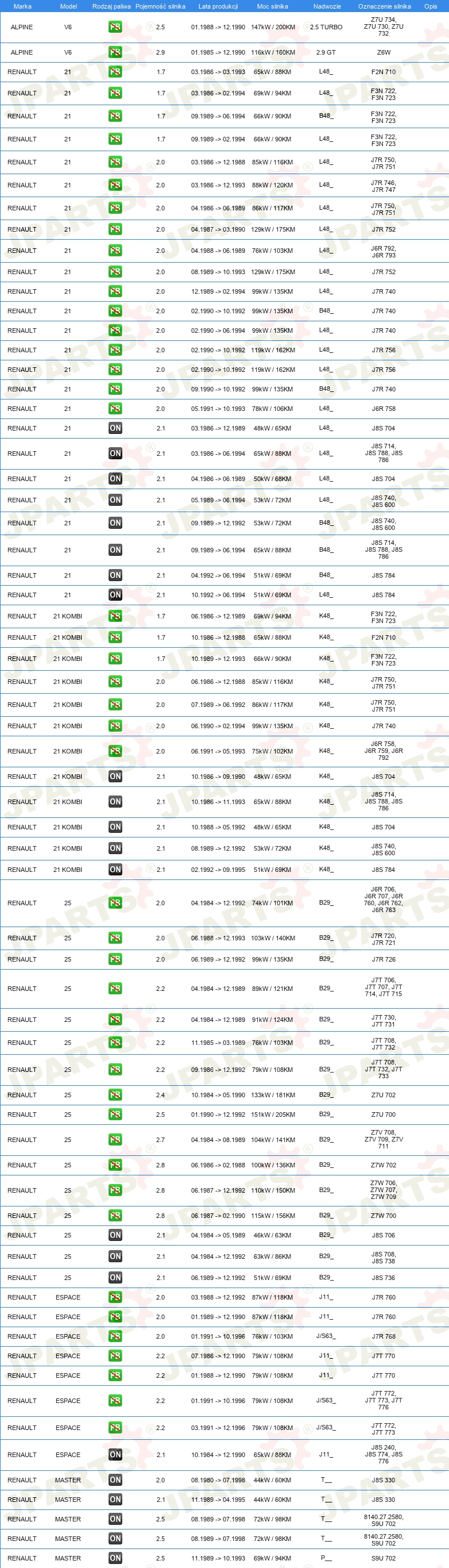This screenshot has width=449, height=1568.
Task: Click petrol icon in the J7R 726 row
Action: (x=115, y=959)
